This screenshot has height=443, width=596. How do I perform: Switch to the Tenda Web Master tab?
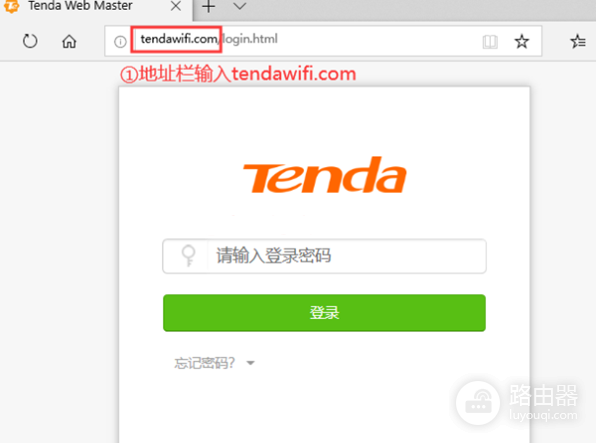(80, 6)
